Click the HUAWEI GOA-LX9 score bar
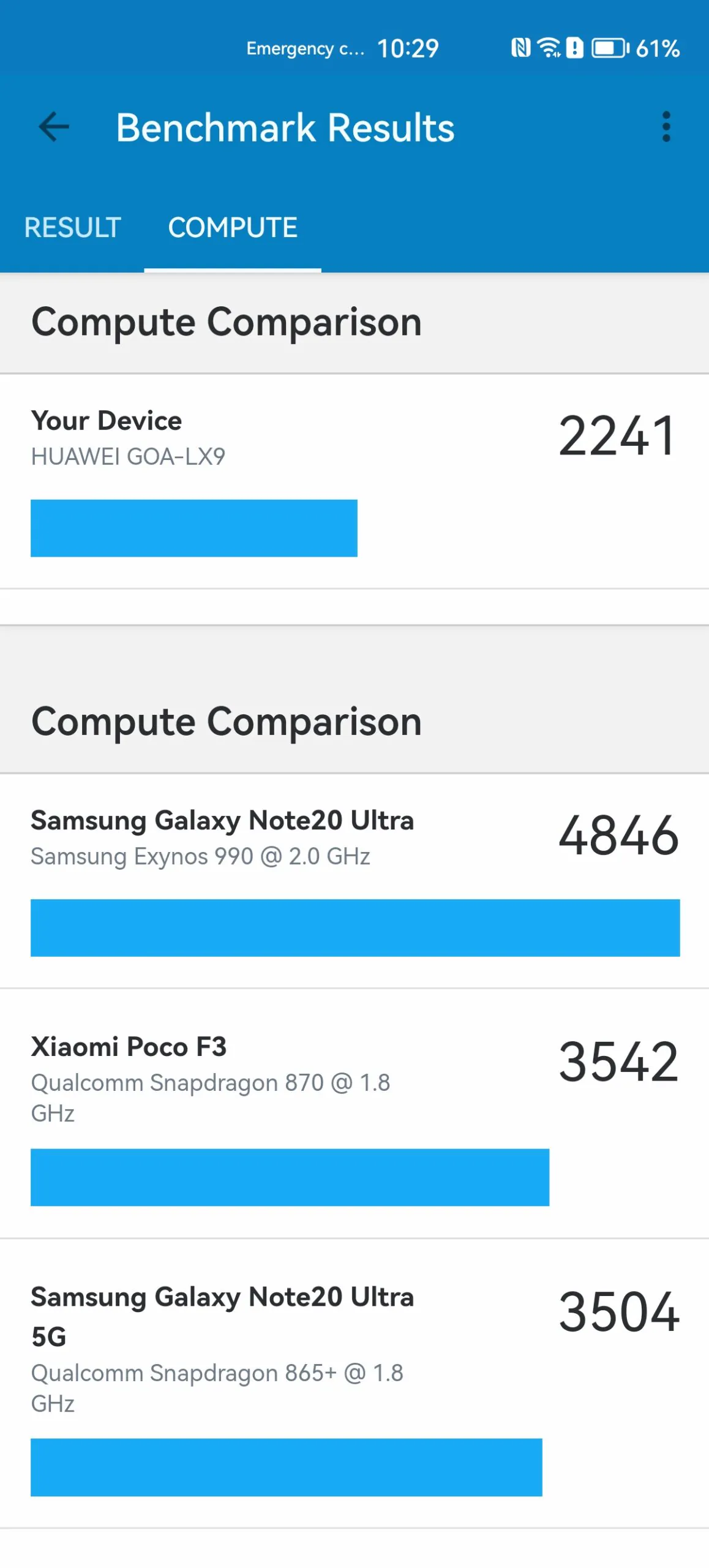This screenshot has height=1568, width=709. (x=194, y=528)
